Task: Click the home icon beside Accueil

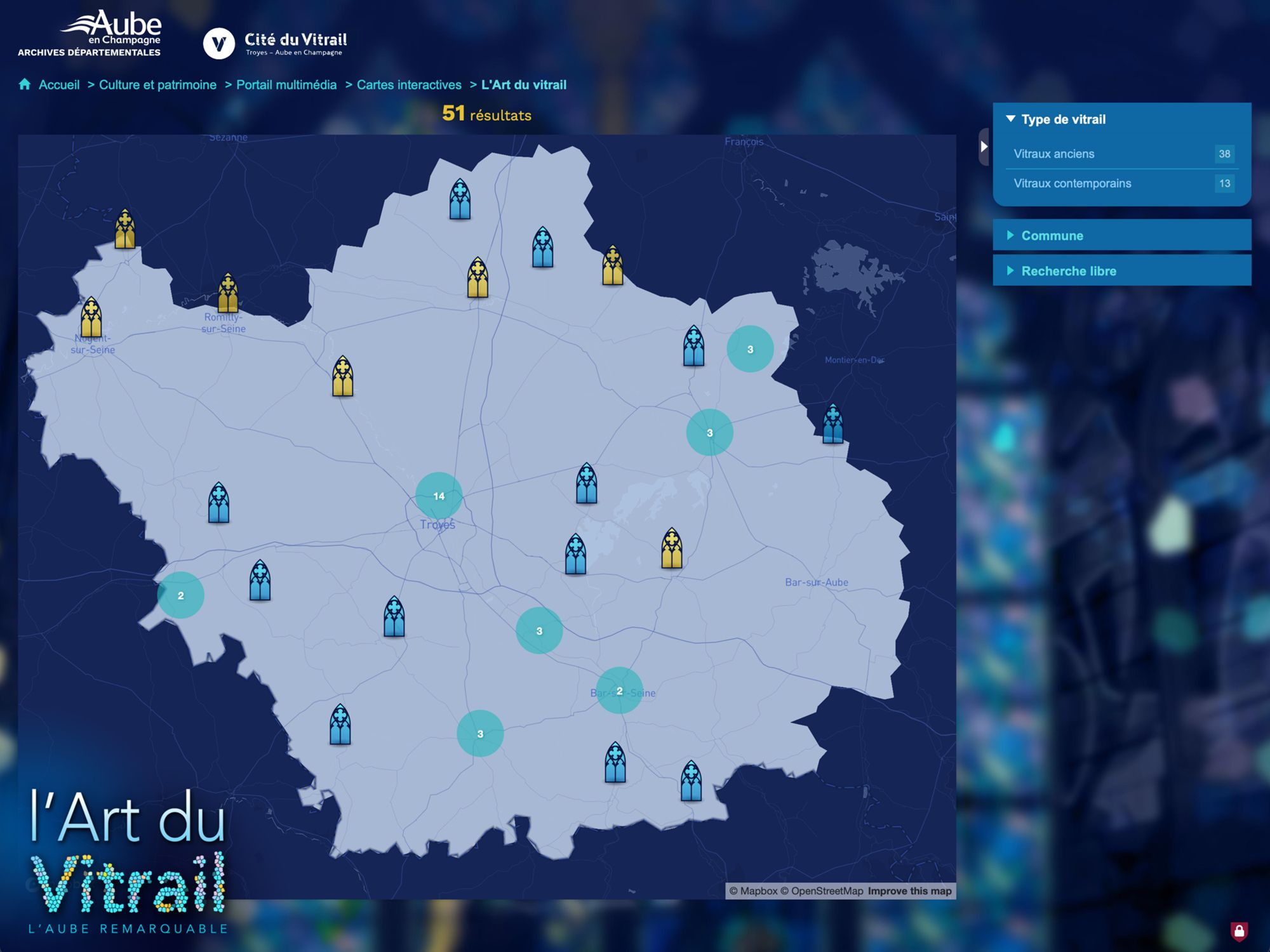Action: point(25,84)
